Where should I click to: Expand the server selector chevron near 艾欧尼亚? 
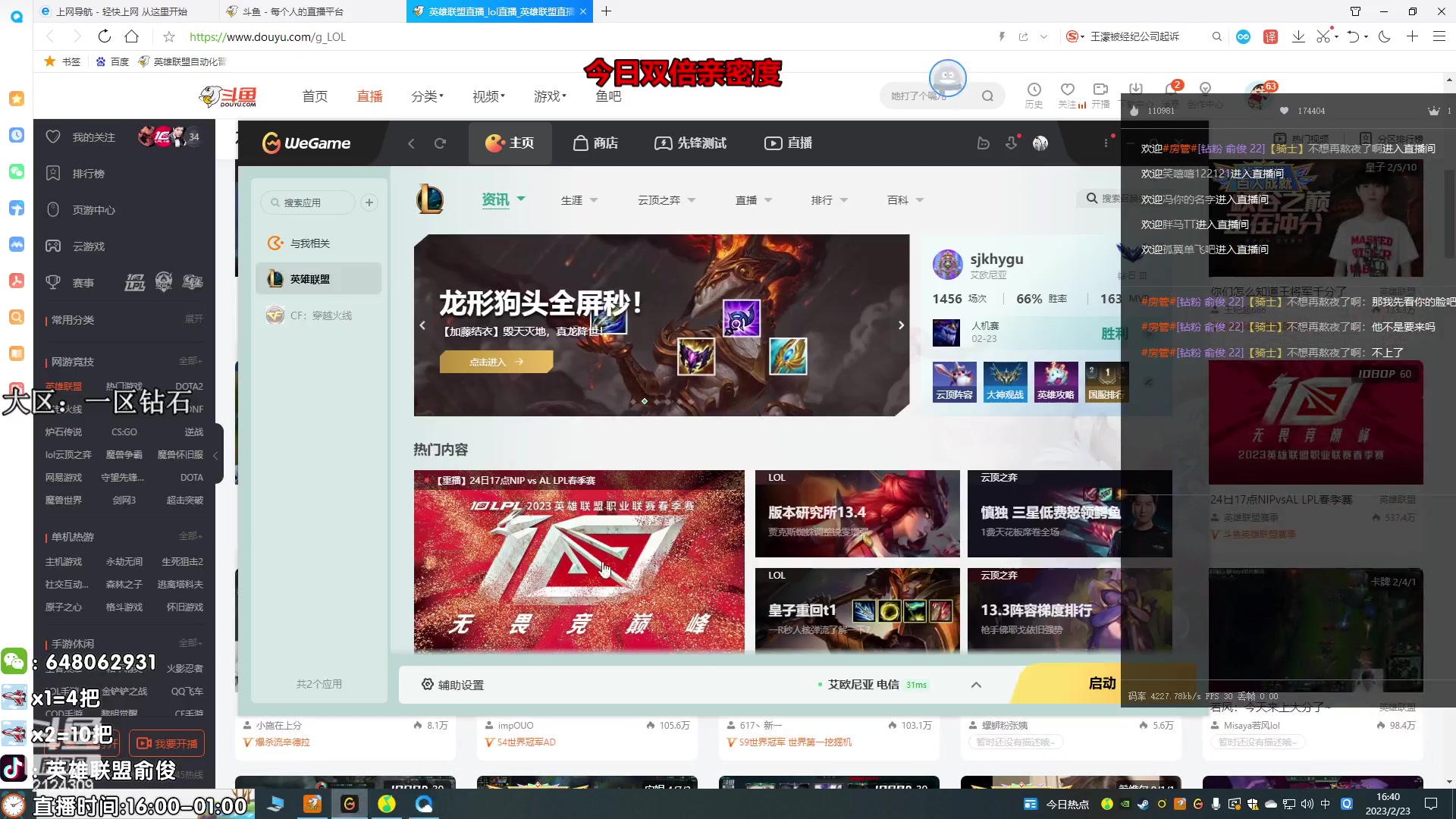pos(976,685)
